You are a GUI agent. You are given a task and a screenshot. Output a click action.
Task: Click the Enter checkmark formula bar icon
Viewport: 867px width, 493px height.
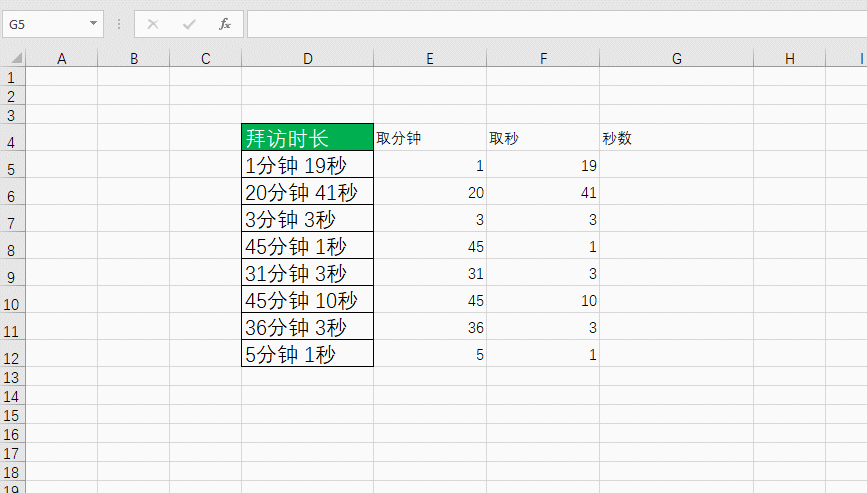[x=189, y=24]
